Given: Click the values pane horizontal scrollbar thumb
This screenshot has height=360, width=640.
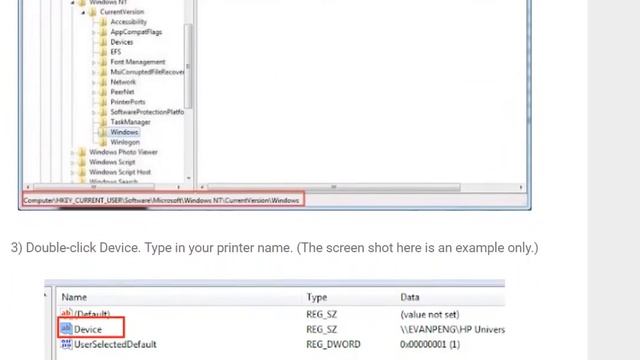Looking at the screenshot, I should tap(334, 187).
